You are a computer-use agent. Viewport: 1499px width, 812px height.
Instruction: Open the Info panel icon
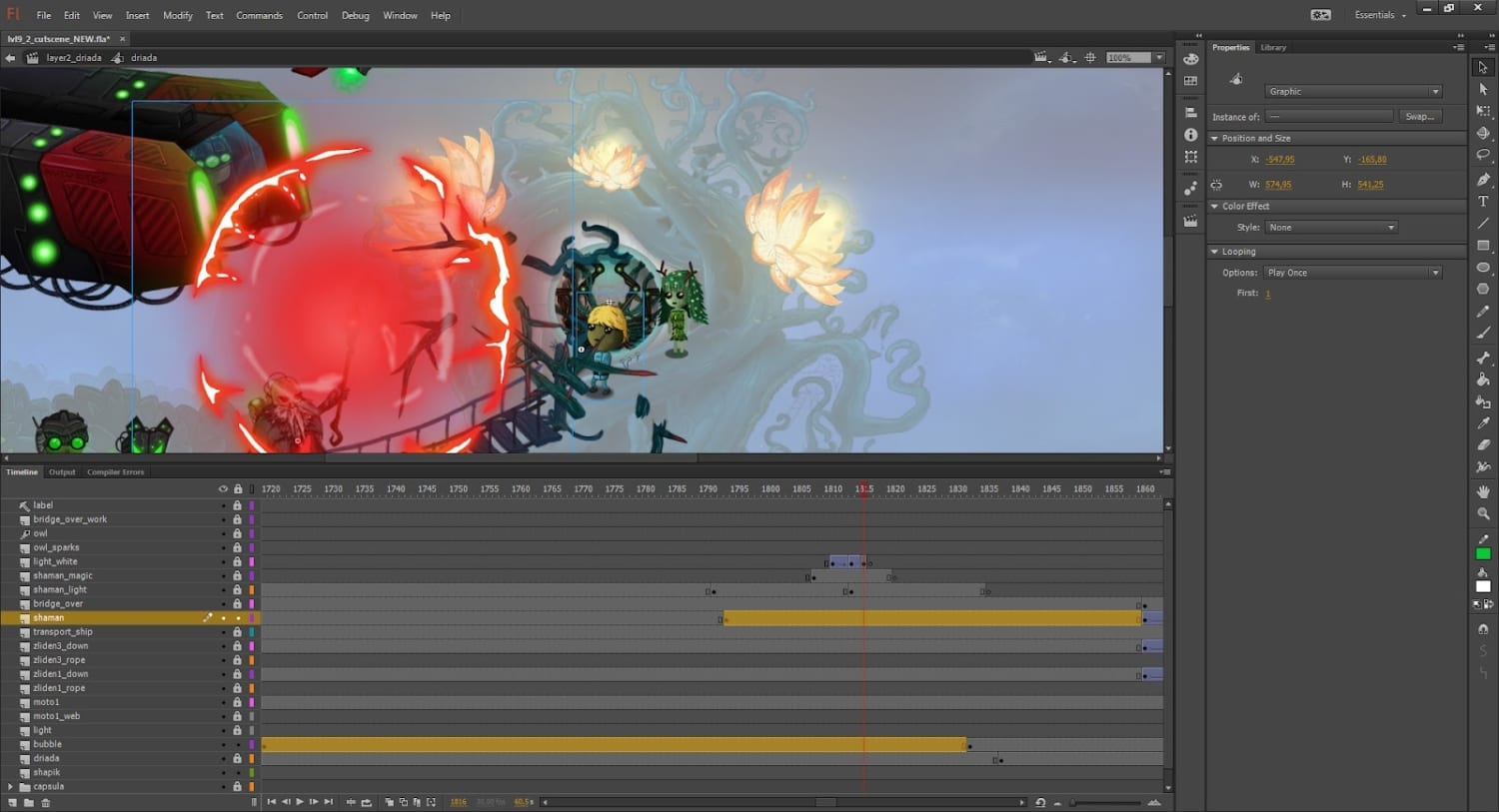(x=1190, y=135)
